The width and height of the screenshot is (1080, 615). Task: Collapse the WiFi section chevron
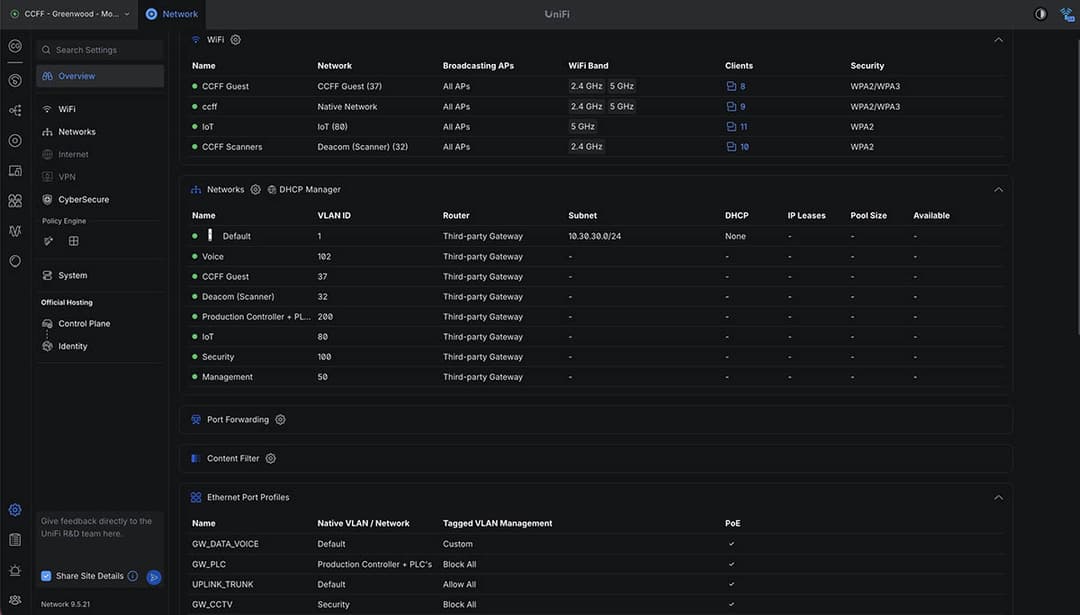998,40
